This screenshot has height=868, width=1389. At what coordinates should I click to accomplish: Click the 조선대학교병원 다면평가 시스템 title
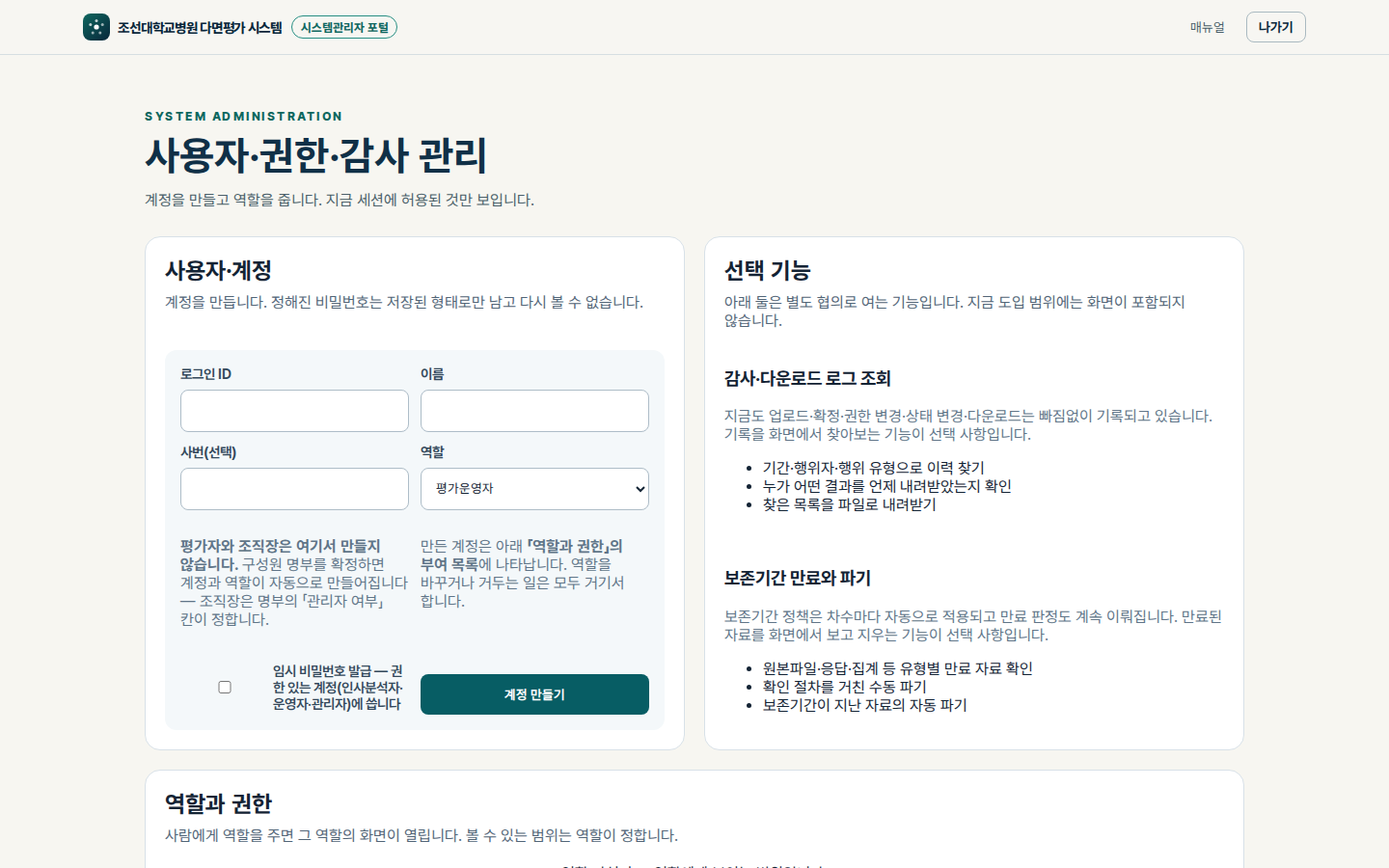[x=200, y=27]
